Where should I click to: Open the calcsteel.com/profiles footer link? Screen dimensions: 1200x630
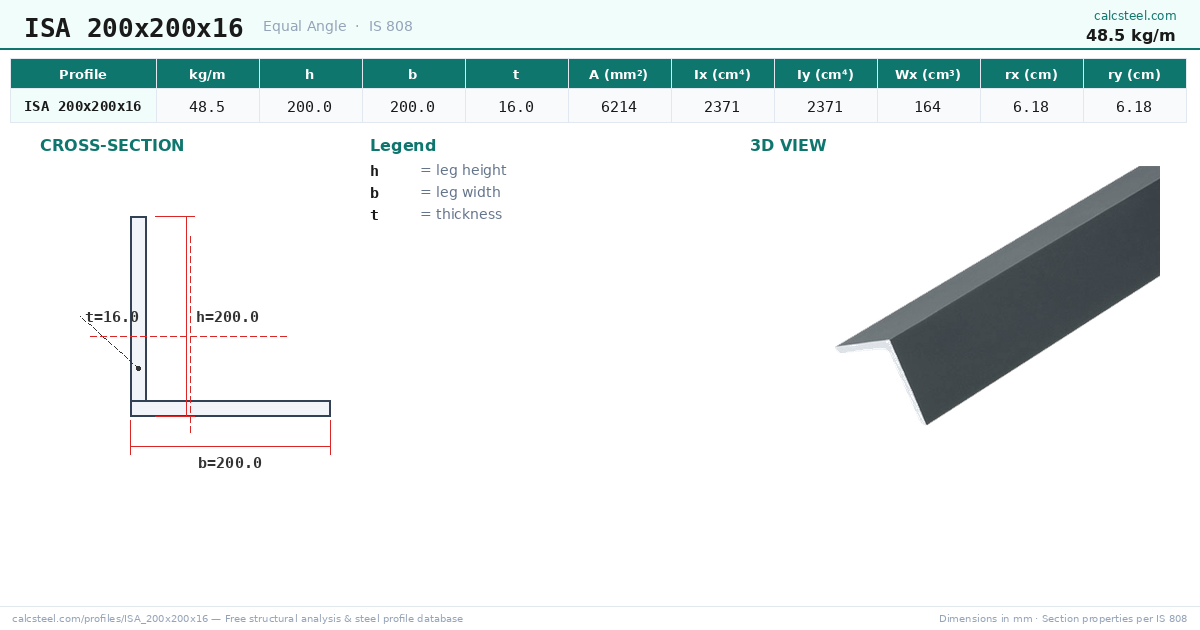point(237,619)
